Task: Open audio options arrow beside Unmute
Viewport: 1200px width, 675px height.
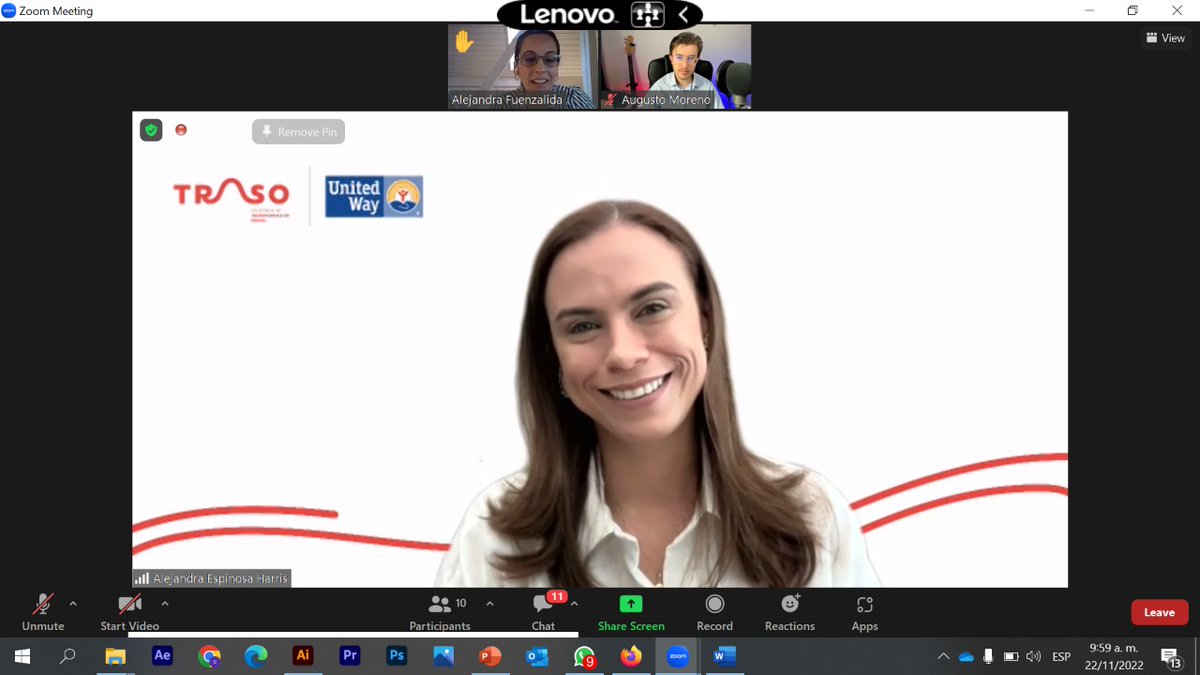Action: [x=73, y=604]
